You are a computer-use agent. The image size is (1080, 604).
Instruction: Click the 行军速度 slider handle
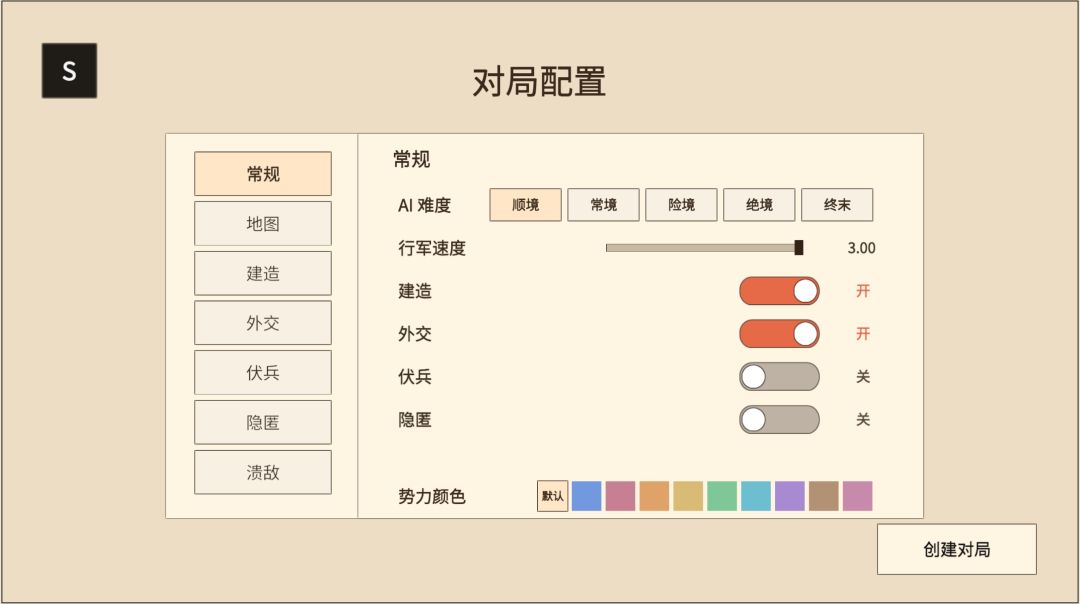[x=799, y=248]
